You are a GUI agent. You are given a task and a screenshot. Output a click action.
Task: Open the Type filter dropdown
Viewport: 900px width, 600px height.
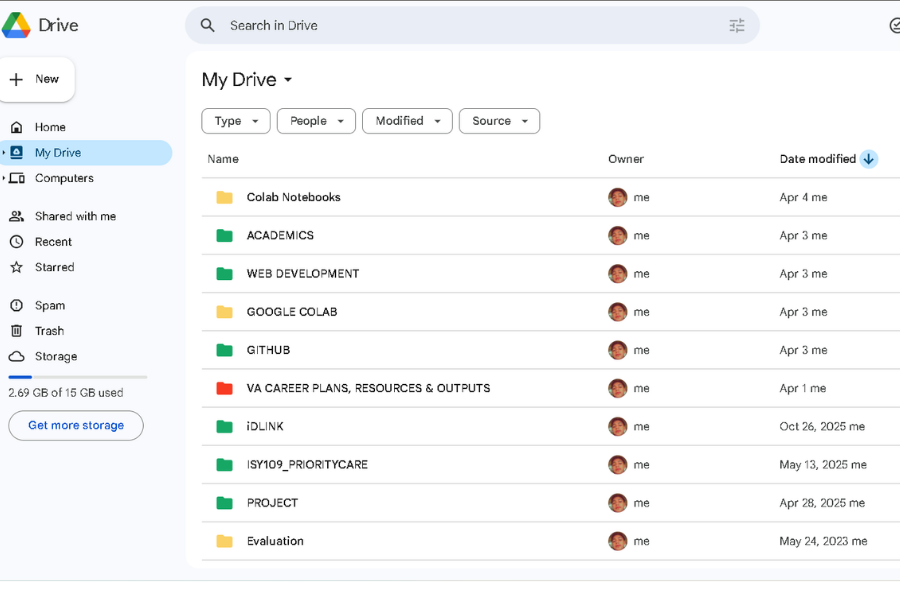click(236, 121)
